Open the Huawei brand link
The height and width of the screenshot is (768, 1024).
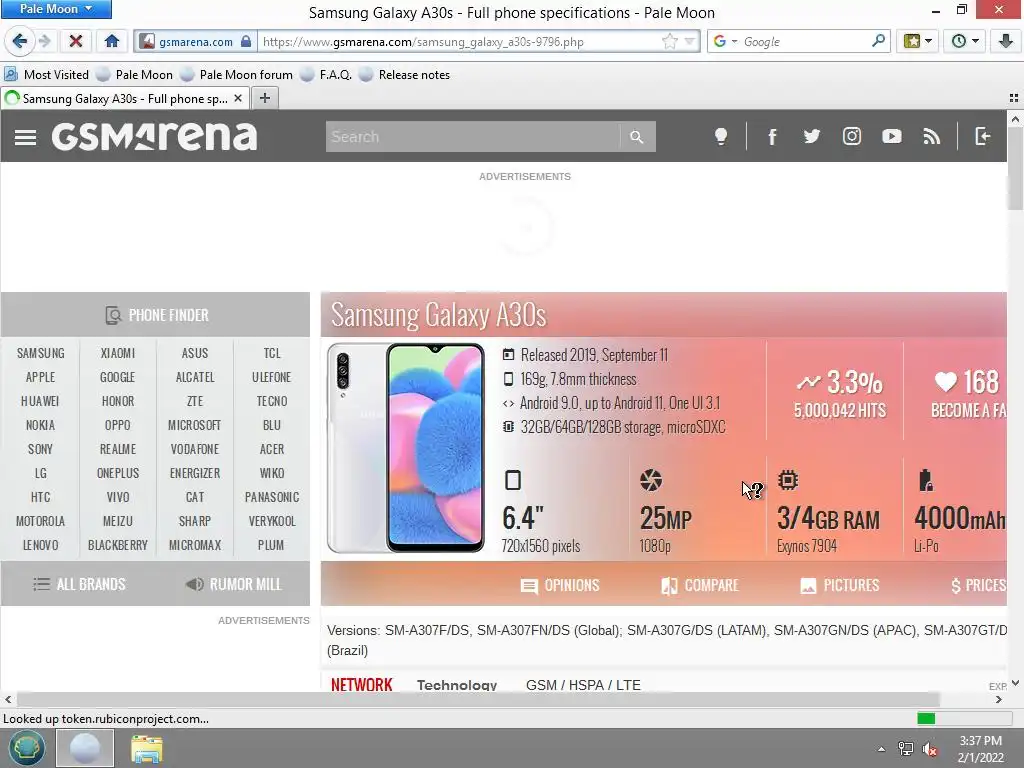pos(40,401)
